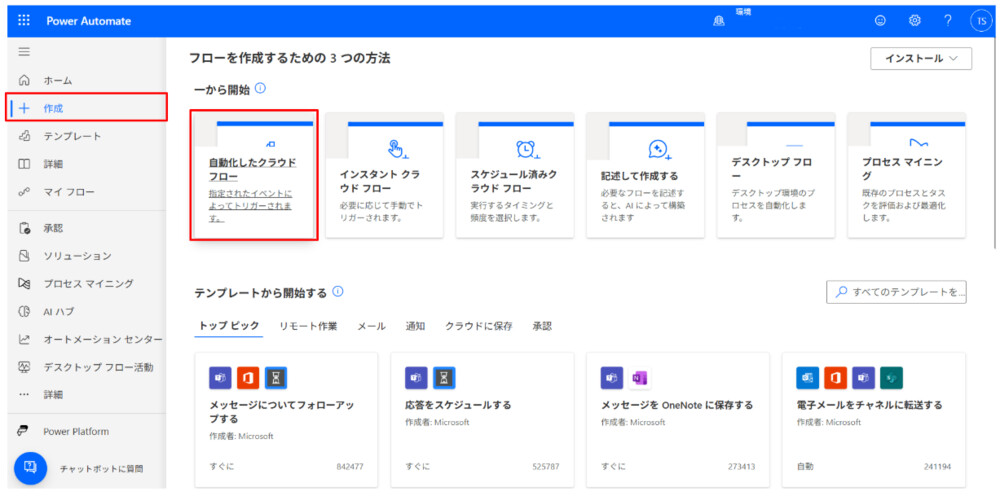Expand 詳細 at bottom of sidebar
Viewport: 1000px width, 496px height.
(x=52, y=395)
